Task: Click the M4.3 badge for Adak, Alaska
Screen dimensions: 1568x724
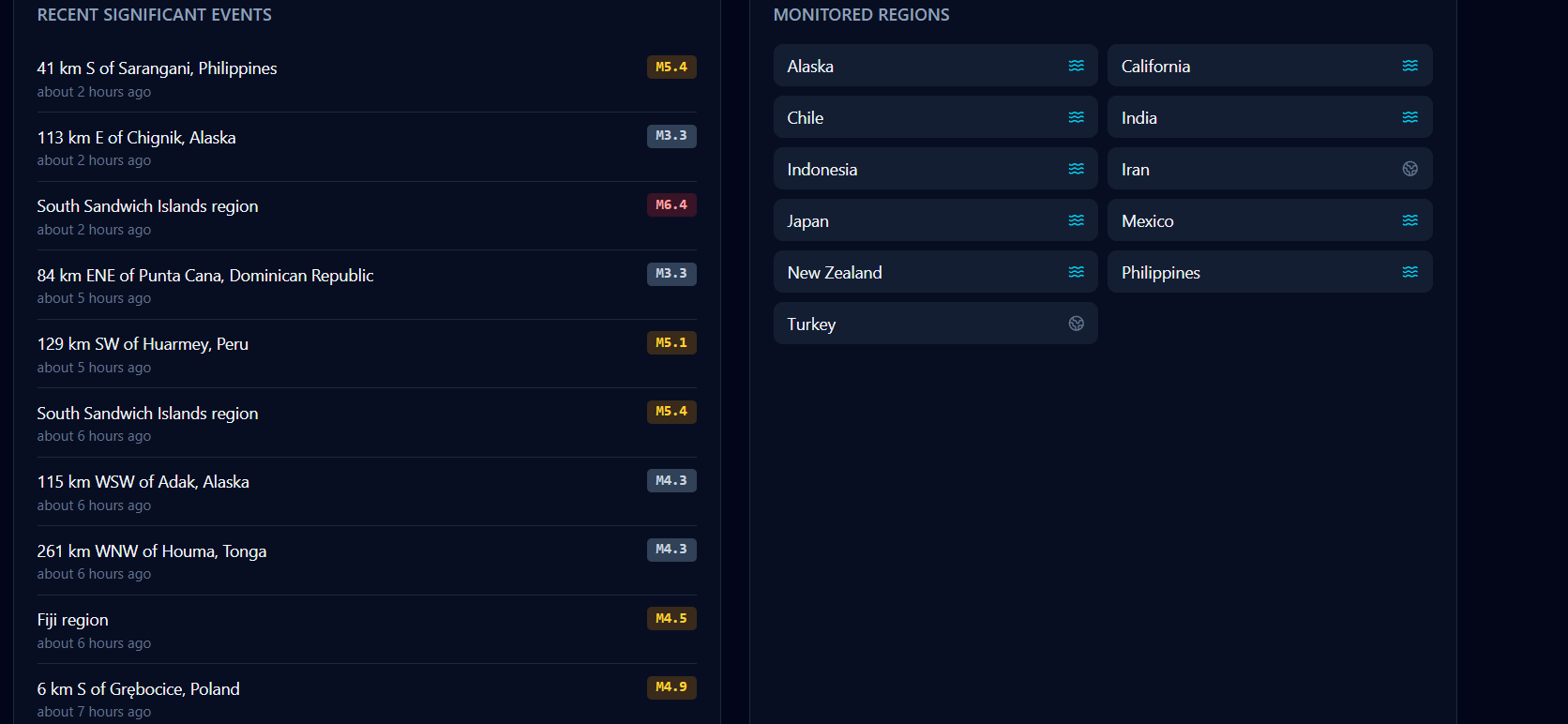Action: 671,480
